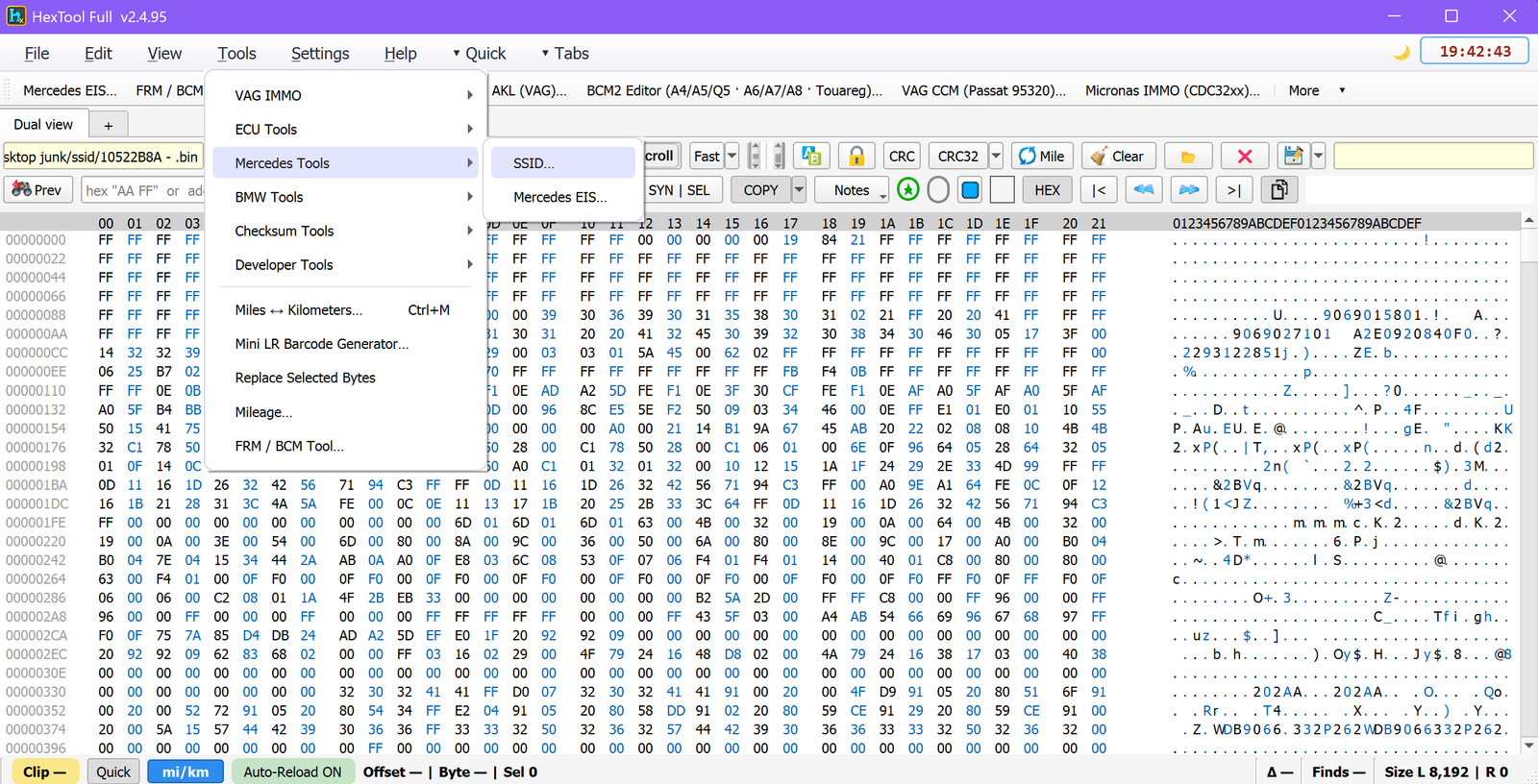Toggle the mi/km status button

pyautogui.click(x=186, y=772)
